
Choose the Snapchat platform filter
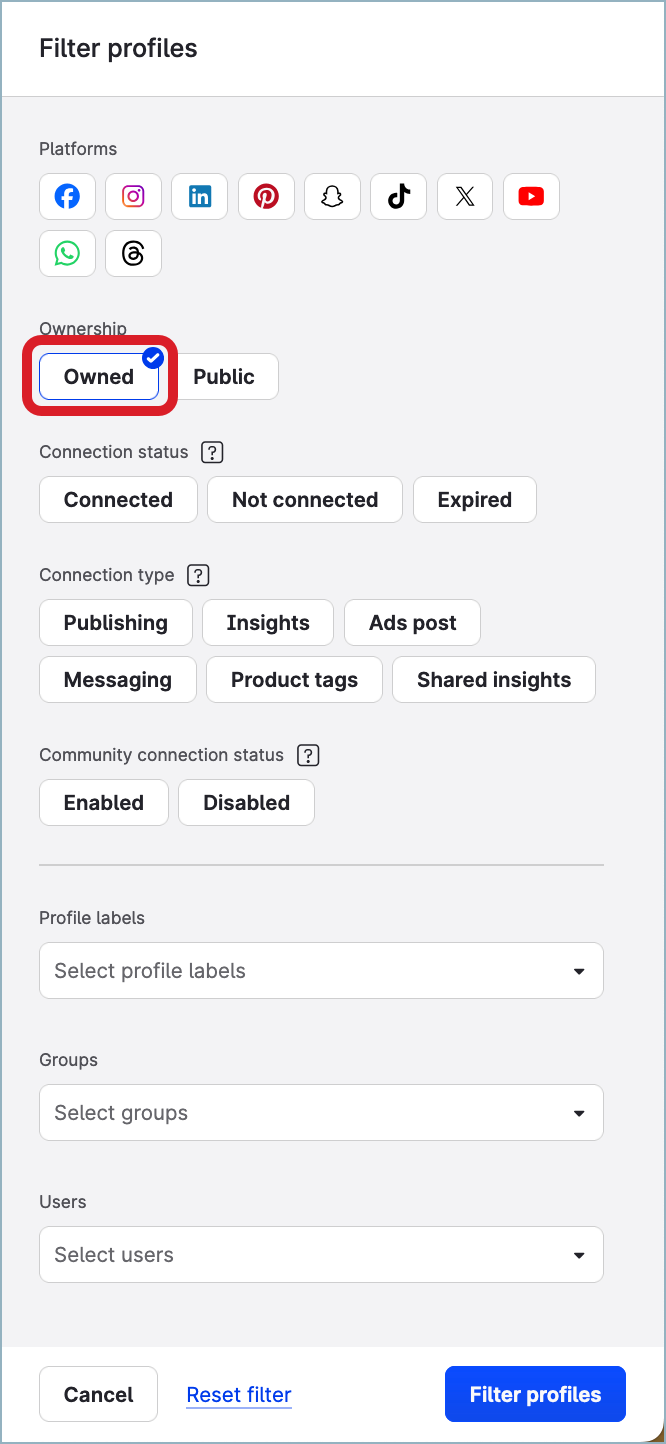coord(332,196)
